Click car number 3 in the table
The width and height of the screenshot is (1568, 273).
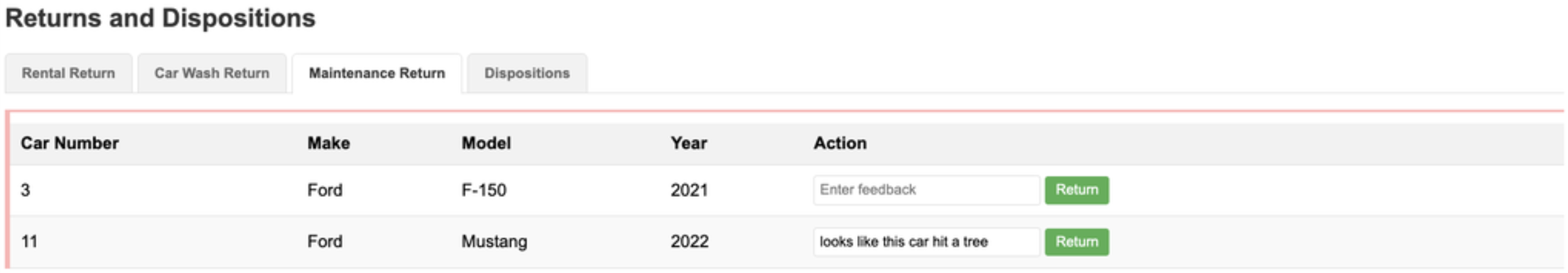[x=25, y=190]
